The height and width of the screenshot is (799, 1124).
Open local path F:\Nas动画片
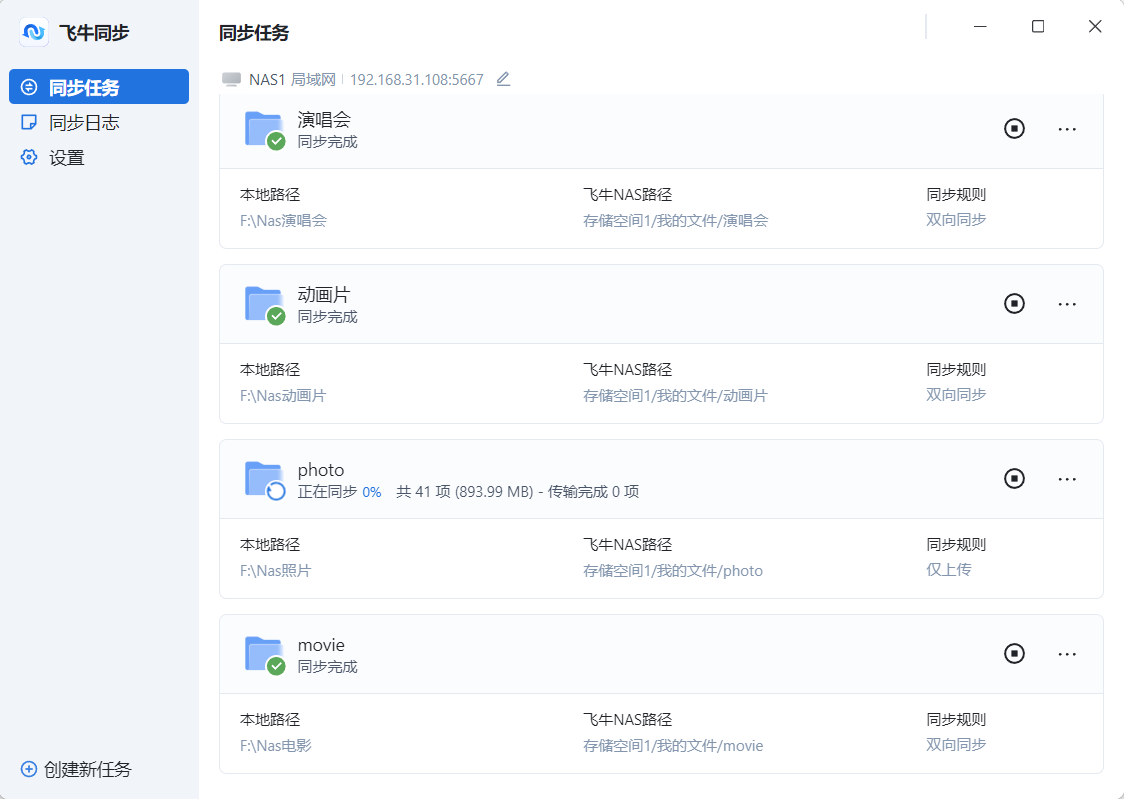point(283,396)
